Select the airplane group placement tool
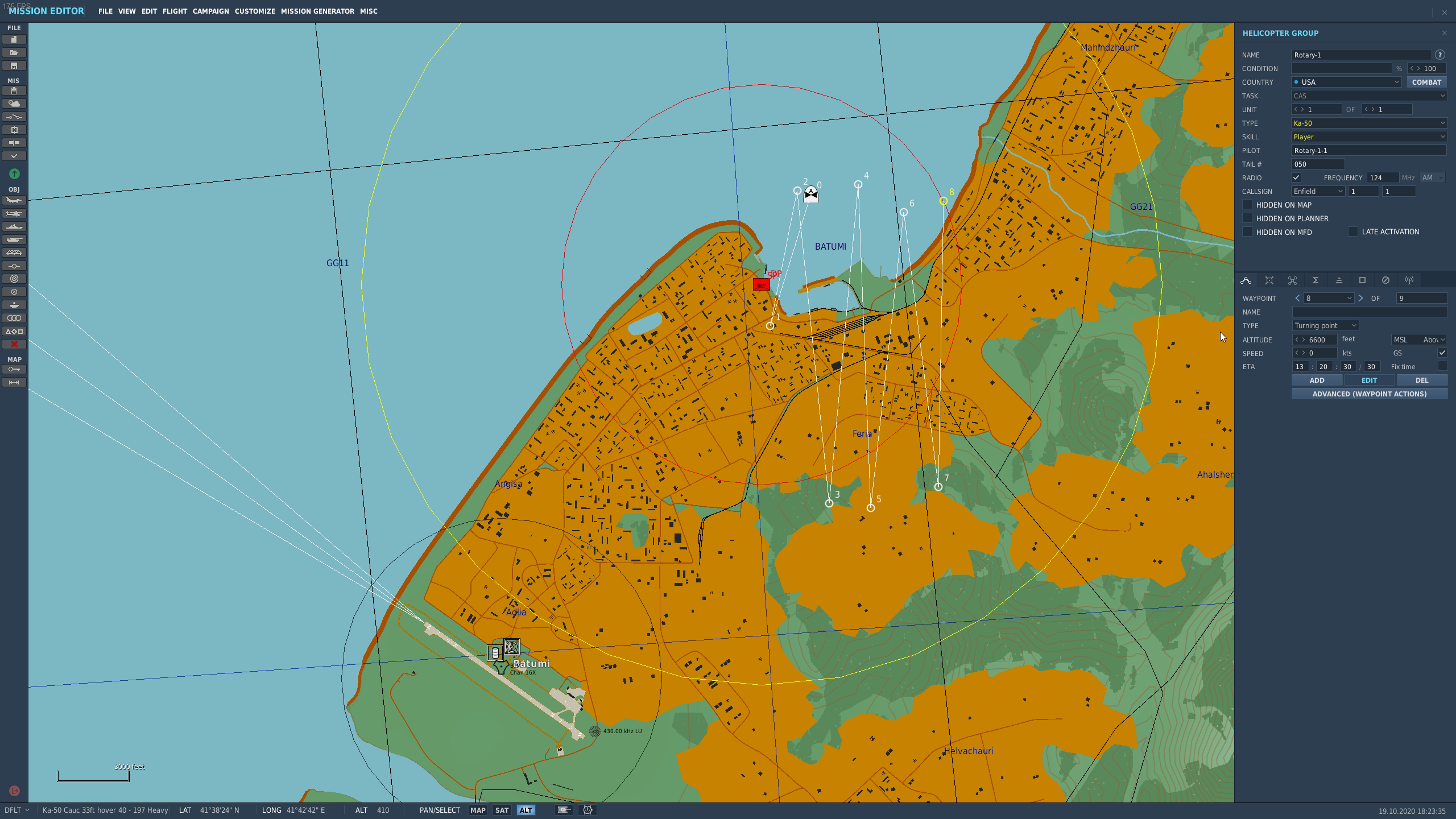 (14, 200)
